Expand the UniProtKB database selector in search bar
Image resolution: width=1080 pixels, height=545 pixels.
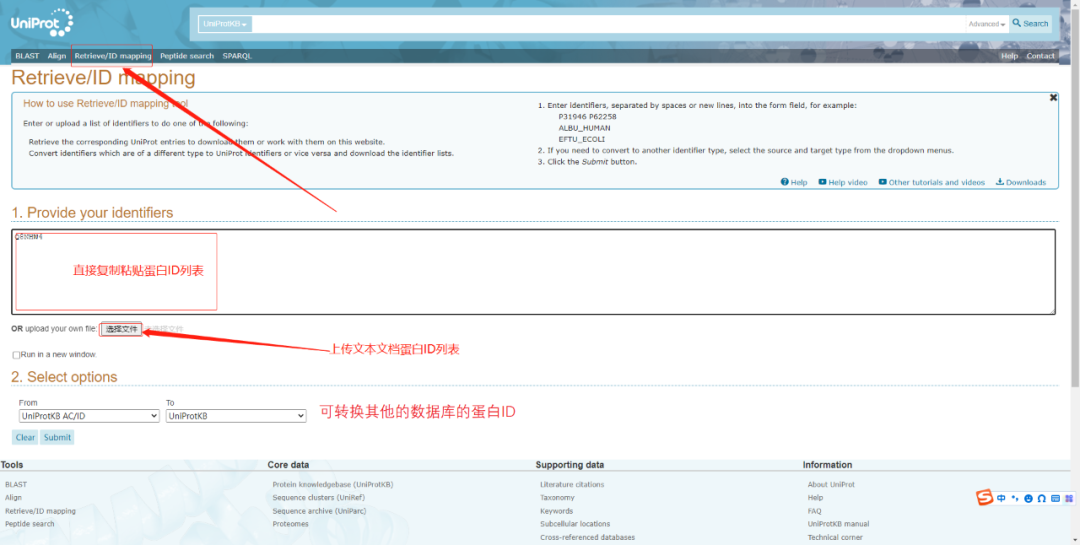click(225, 23)
